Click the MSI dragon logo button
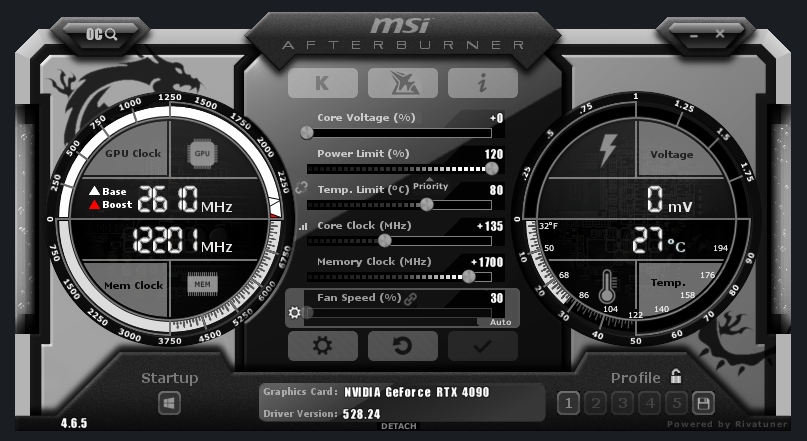 tap(402, 83)
